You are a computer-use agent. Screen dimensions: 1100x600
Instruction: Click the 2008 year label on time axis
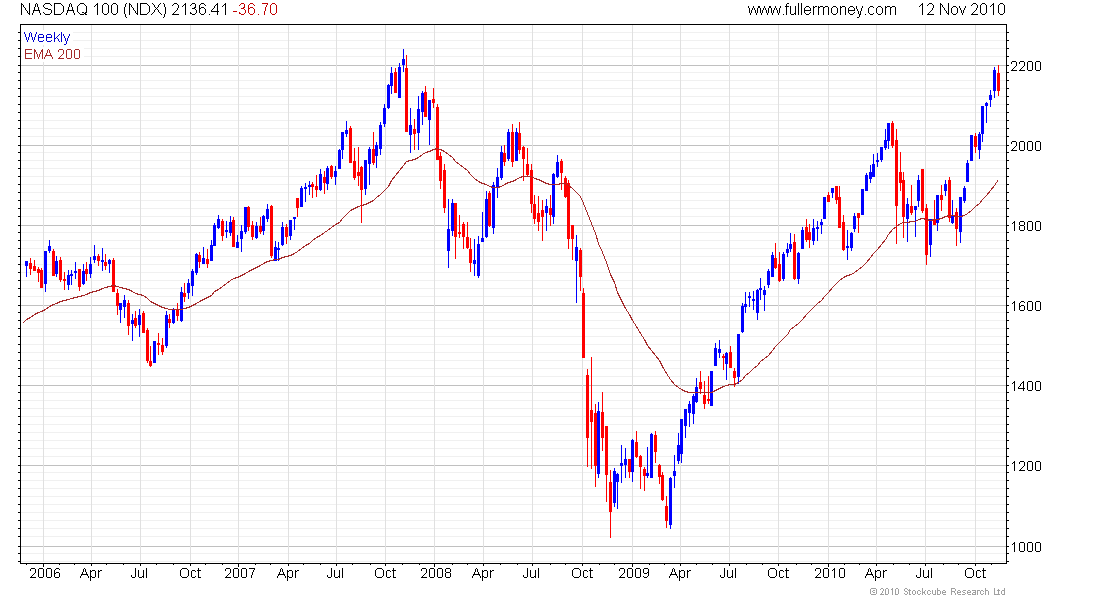(x=436, y=573)
